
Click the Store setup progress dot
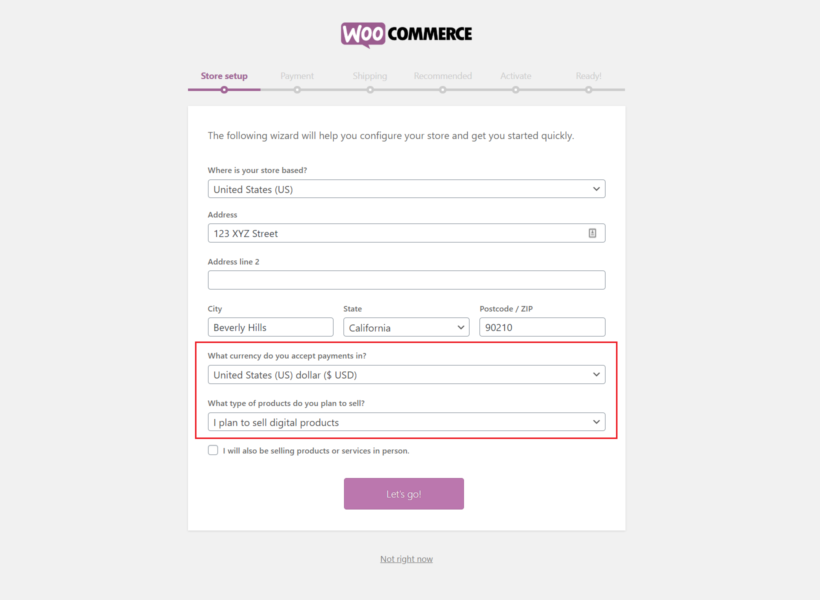(223, 89)
